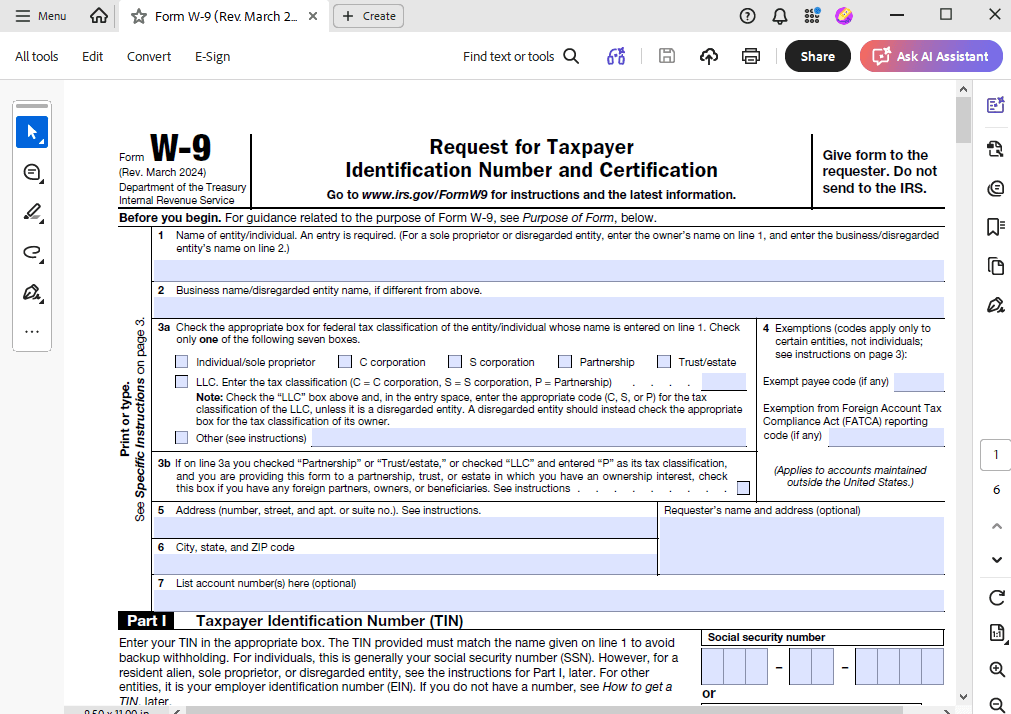Open All tools menu

(37, 57)
